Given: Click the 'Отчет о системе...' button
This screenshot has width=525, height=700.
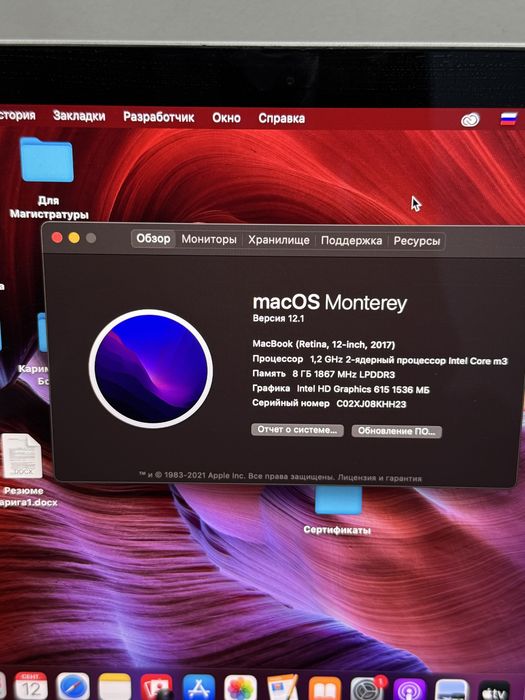Looking at the screenshot, I should coord(297,430).
